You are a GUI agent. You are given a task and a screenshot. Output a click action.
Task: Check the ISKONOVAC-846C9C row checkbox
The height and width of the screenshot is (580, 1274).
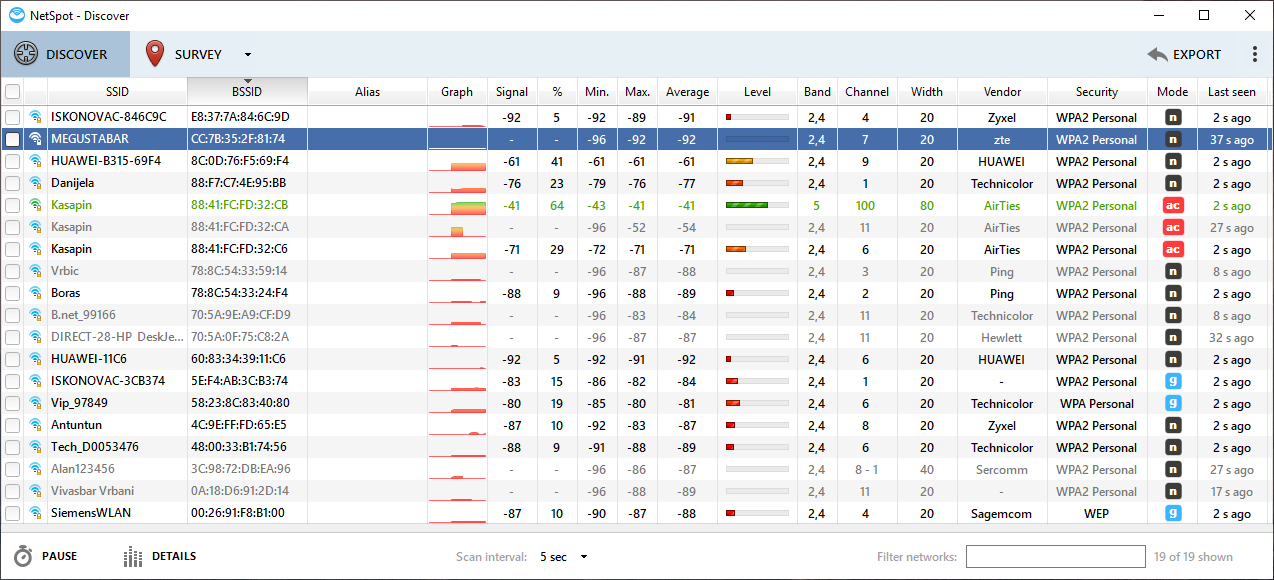[12, 117]
